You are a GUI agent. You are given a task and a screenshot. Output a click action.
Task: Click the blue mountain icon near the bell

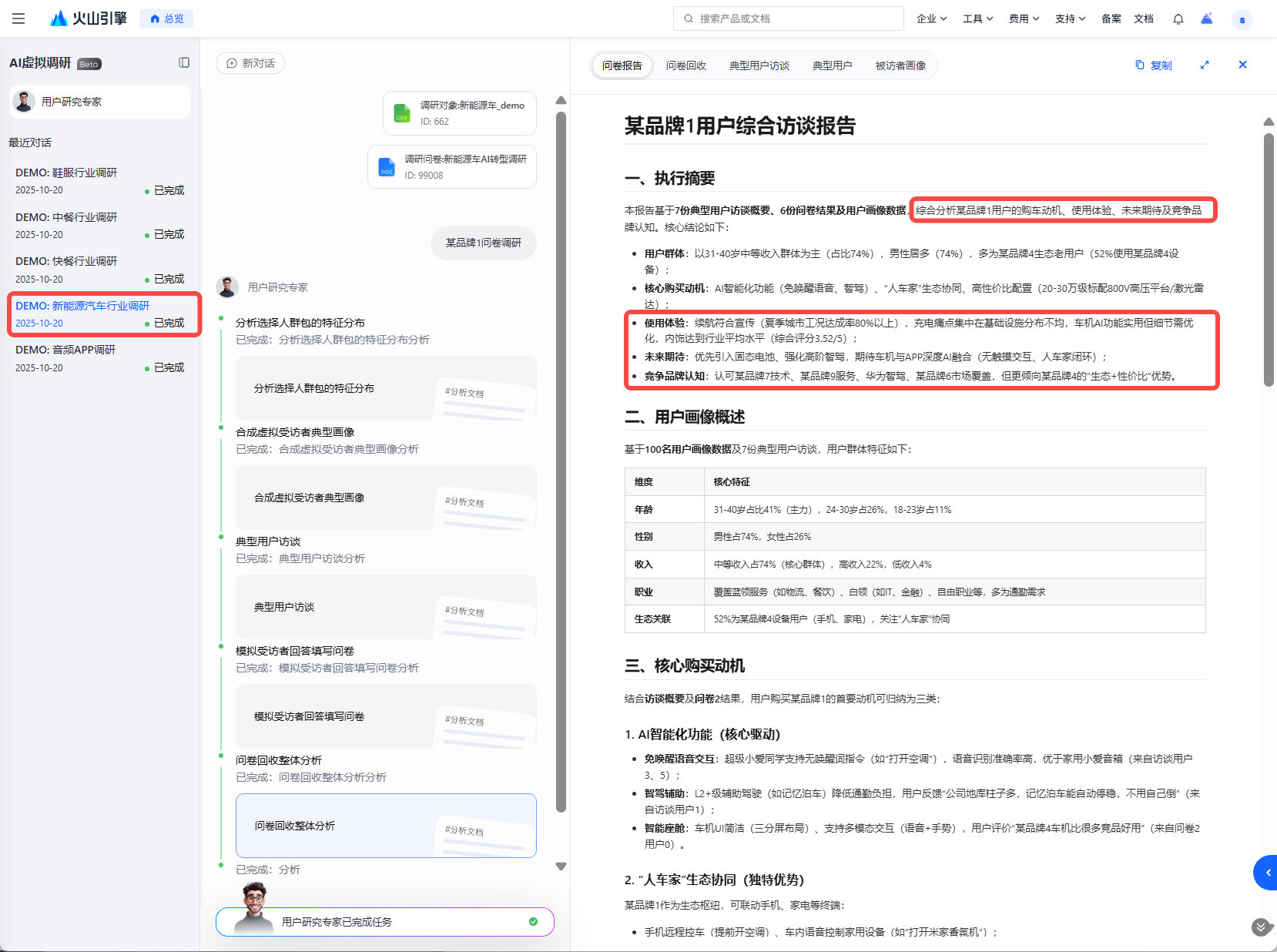(1207, 18)
